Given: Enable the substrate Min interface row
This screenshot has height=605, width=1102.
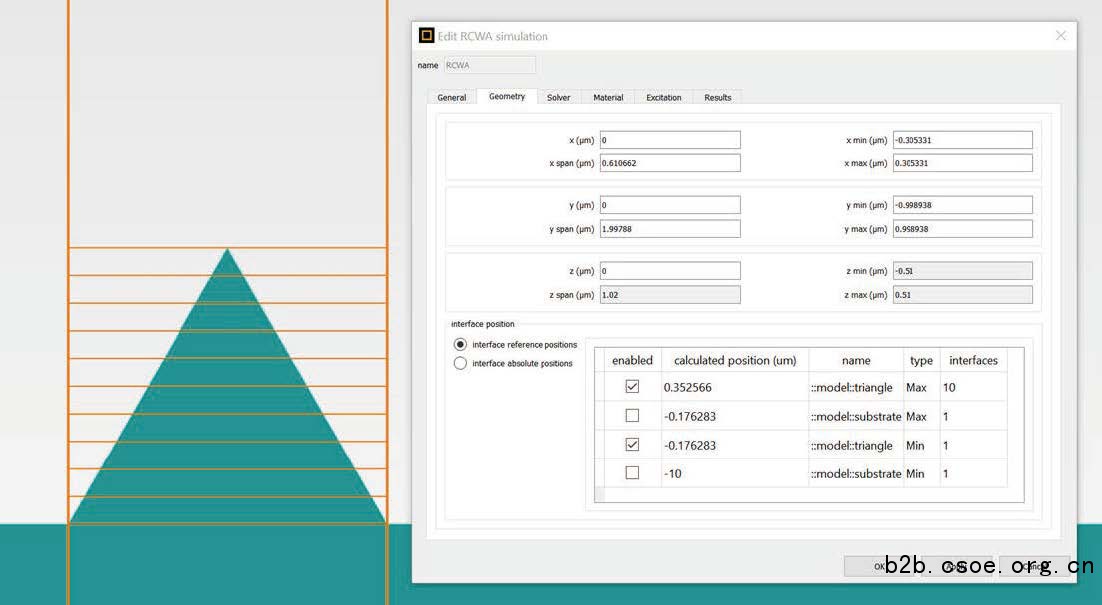Looking at the screenshot, I should (632, 473).
